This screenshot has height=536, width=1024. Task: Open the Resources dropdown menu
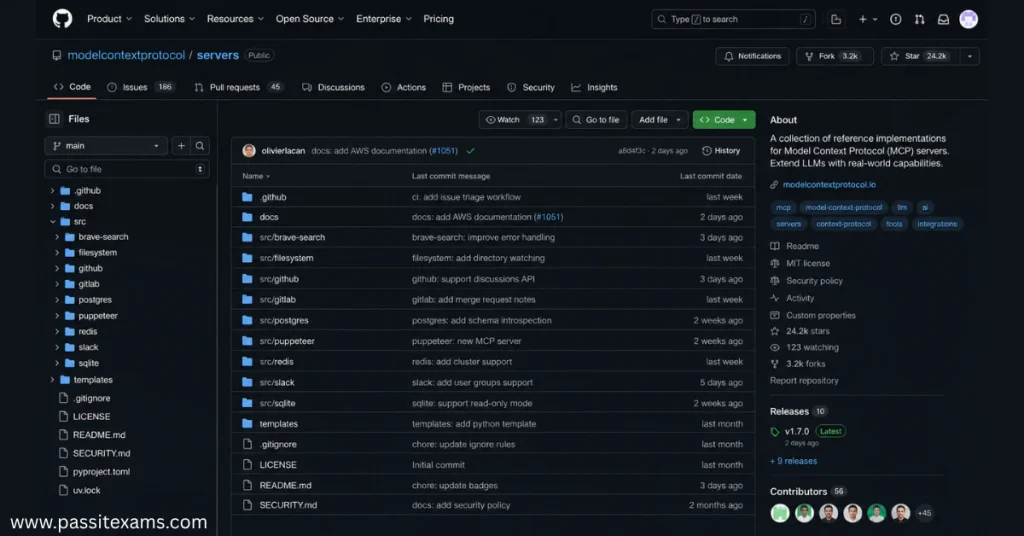coord(235,19)
